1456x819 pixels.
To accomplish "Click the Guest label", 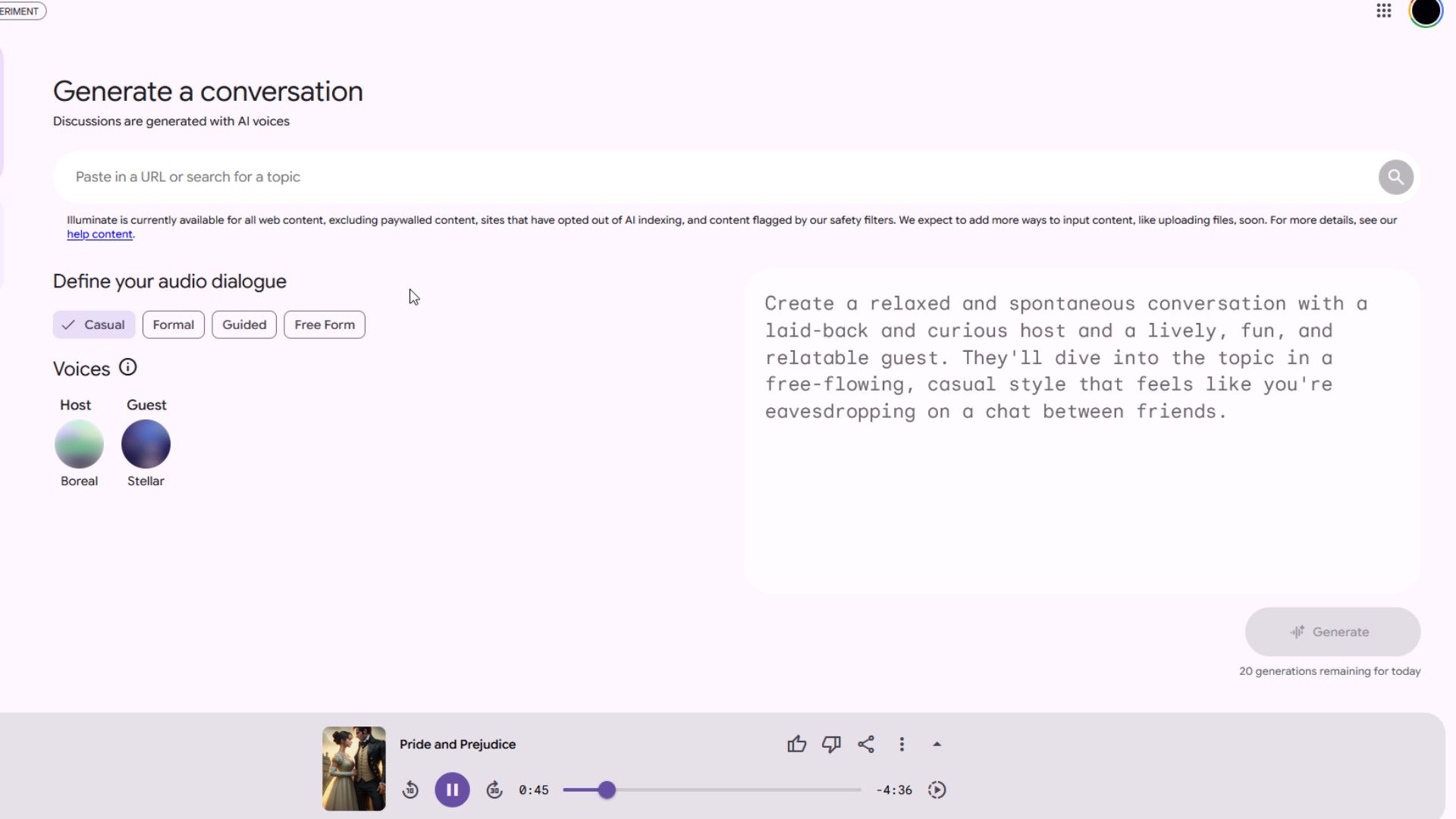I will [146, 405].
